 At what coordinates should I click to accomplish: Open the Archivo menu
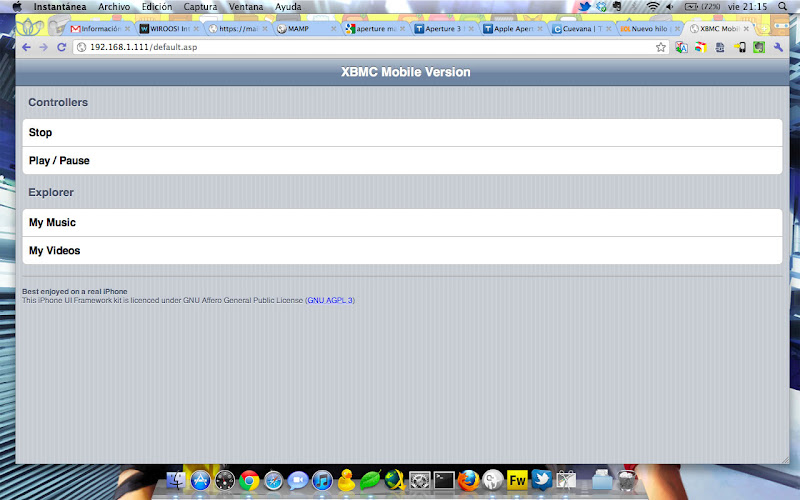click(x=114, y=7)
